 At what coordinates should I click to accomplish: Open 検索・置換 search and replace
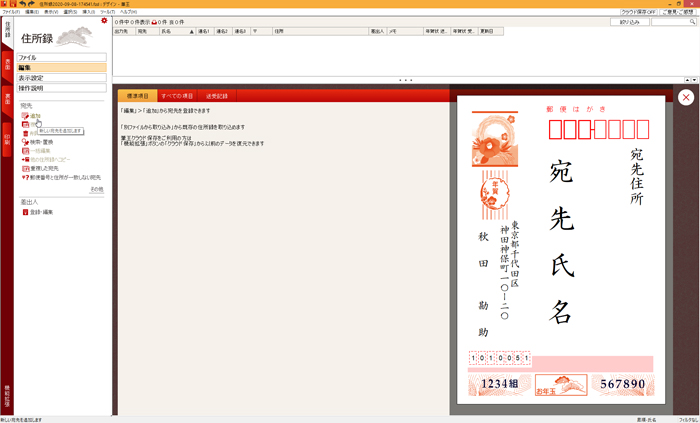click(x=40, y=142)
